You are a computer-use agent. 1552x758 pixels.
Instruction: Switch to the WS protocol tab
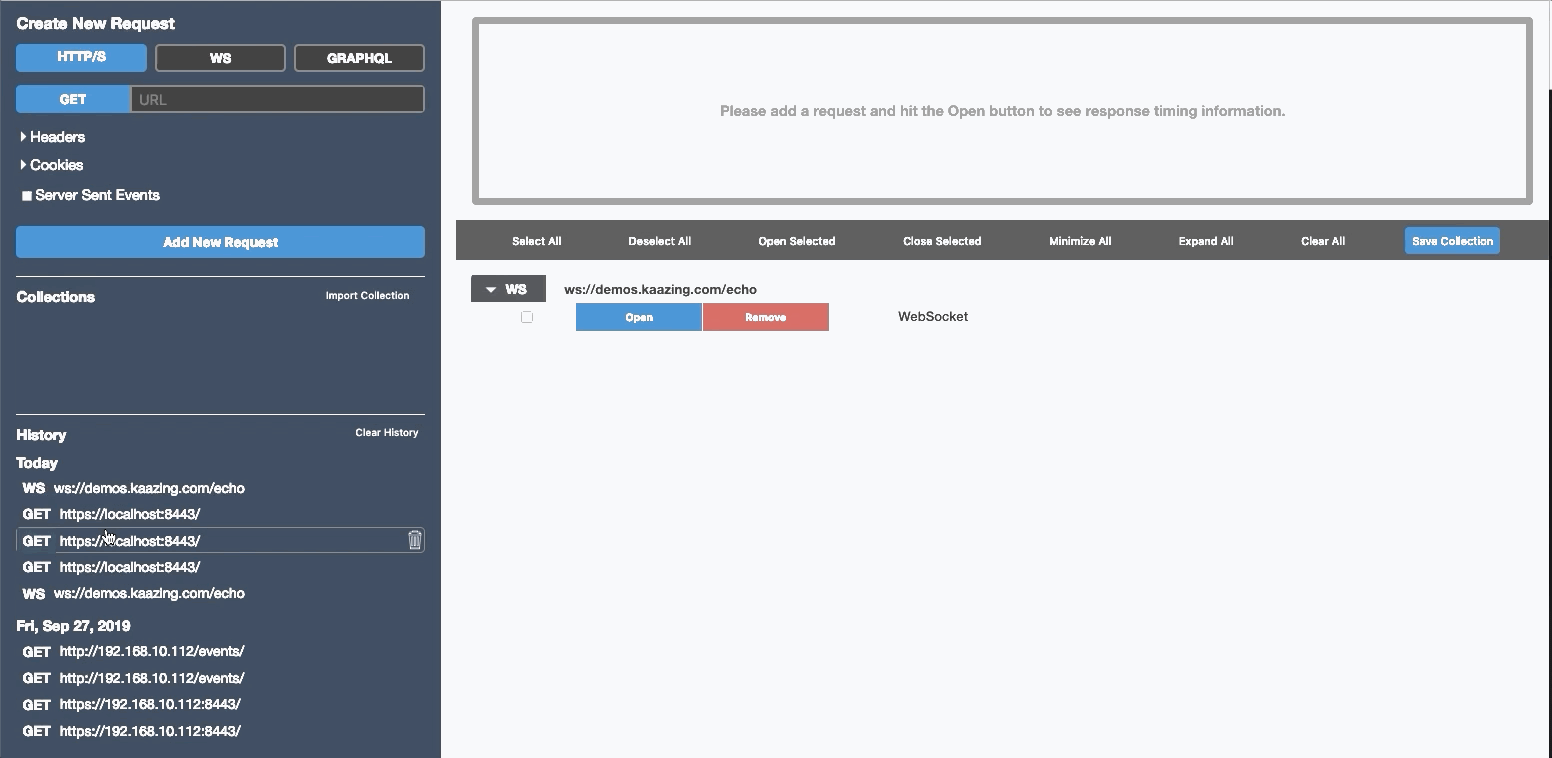point(220,58)
